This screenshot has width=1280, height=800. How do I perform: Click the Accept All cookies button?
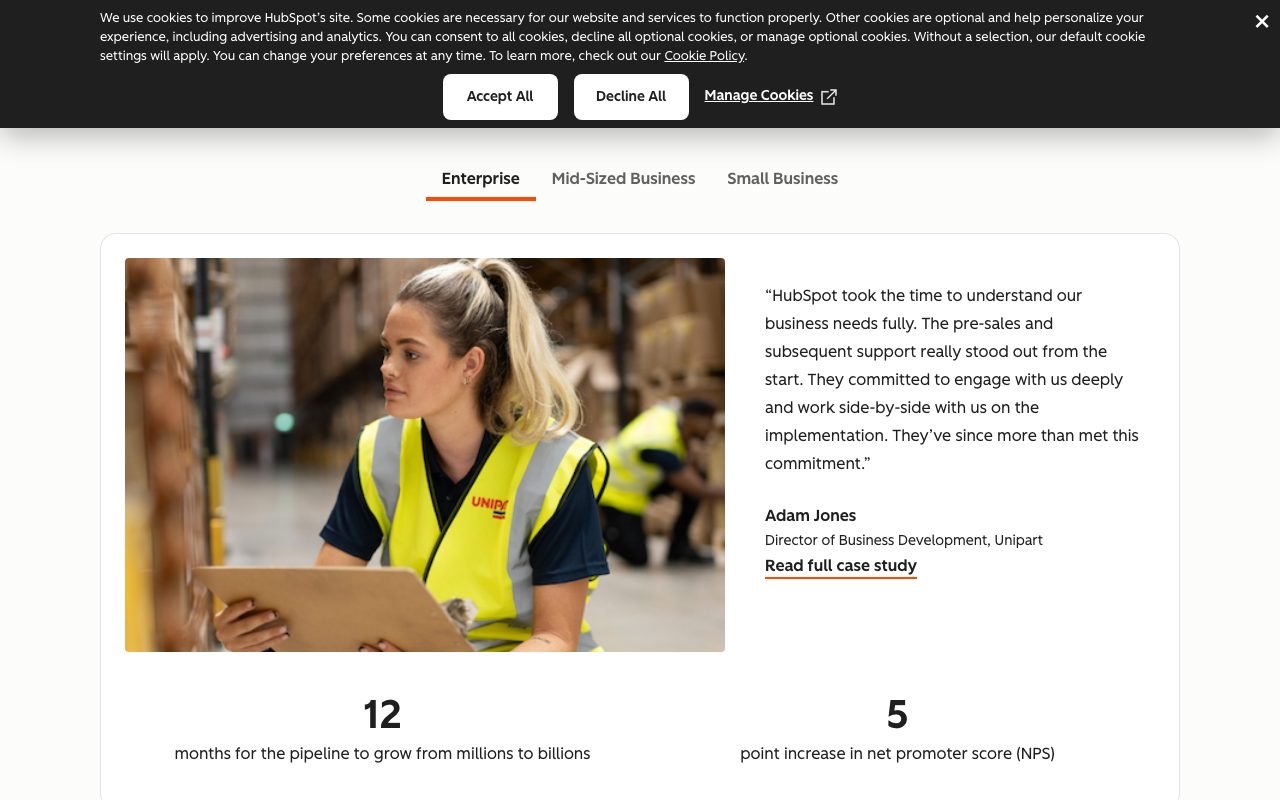click(500, 97)
